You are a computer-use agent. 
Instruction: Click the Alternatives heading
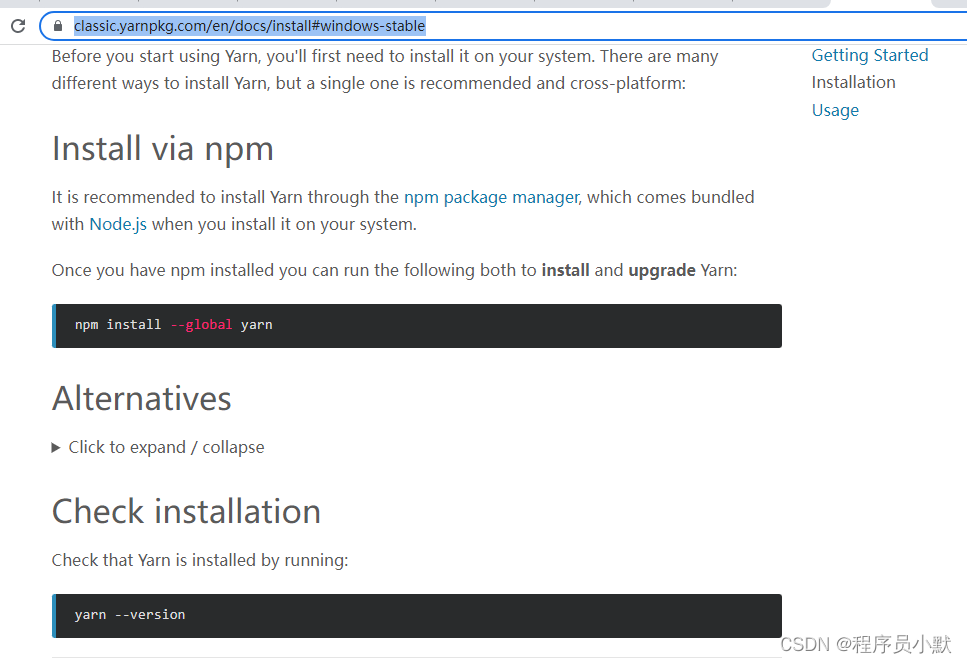[x=141, y=398]
